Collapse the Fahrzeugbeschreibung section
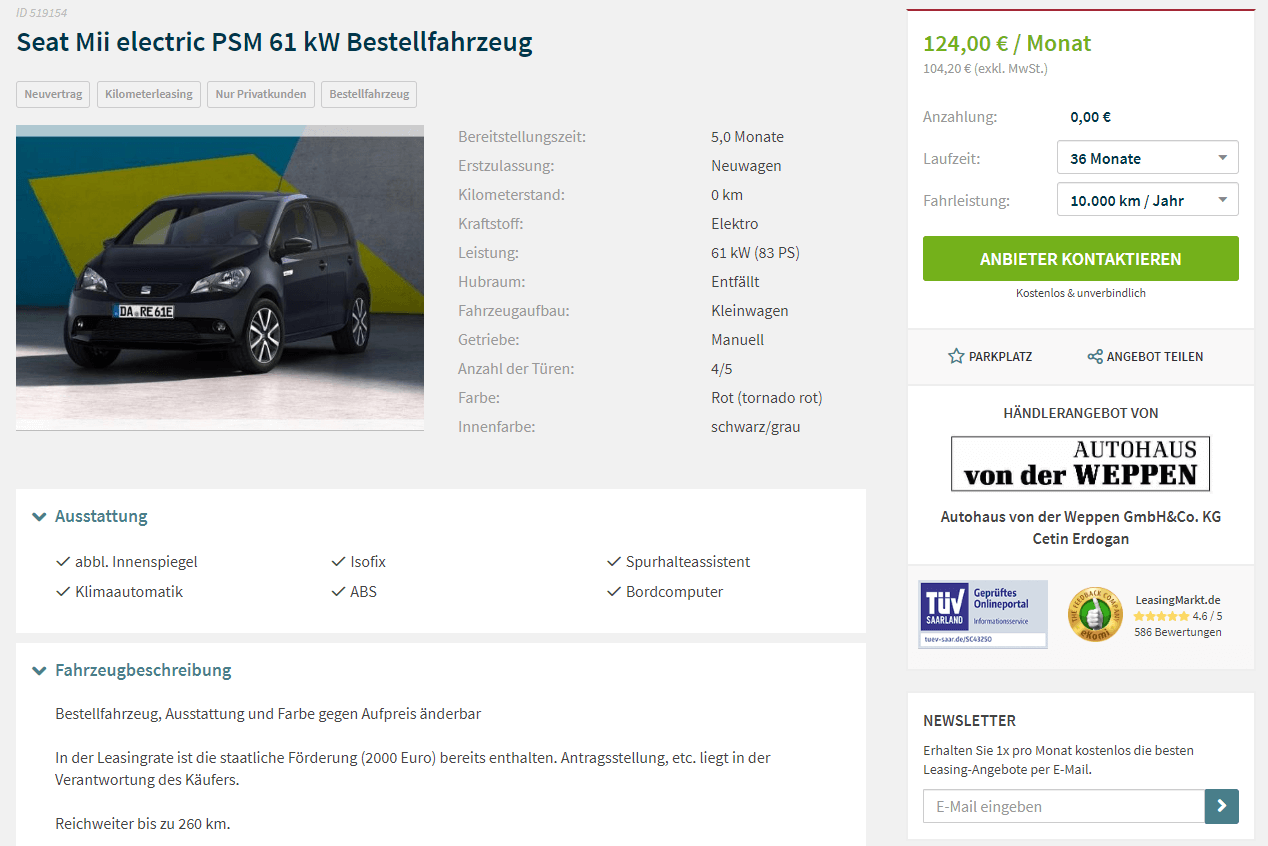1268x846 pixels. point(132,670)
